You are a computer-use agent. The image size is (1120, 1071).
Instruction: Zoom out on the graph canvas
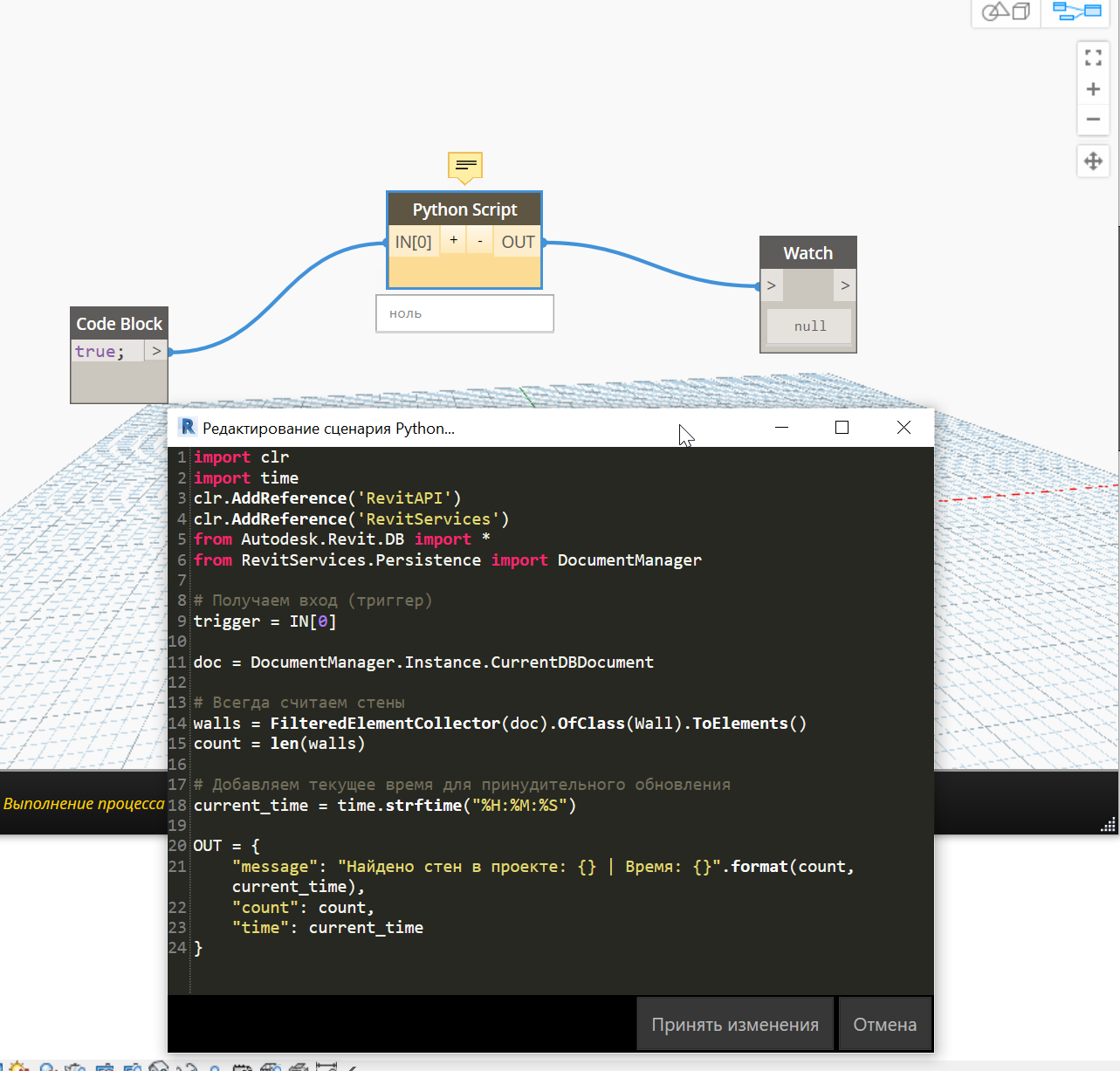[1093, 120]
